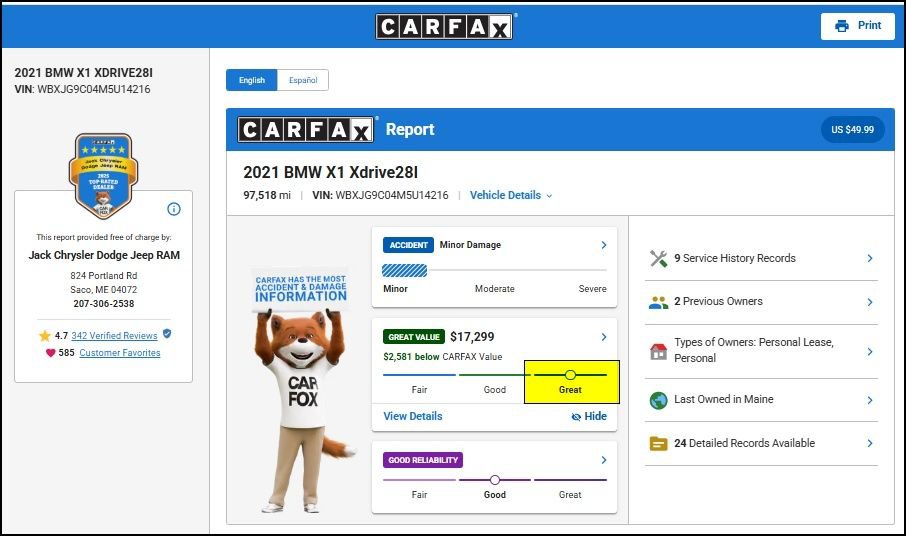Click the ACCIDENT badge label
The image size is (906, 536).
click(408, 245)
